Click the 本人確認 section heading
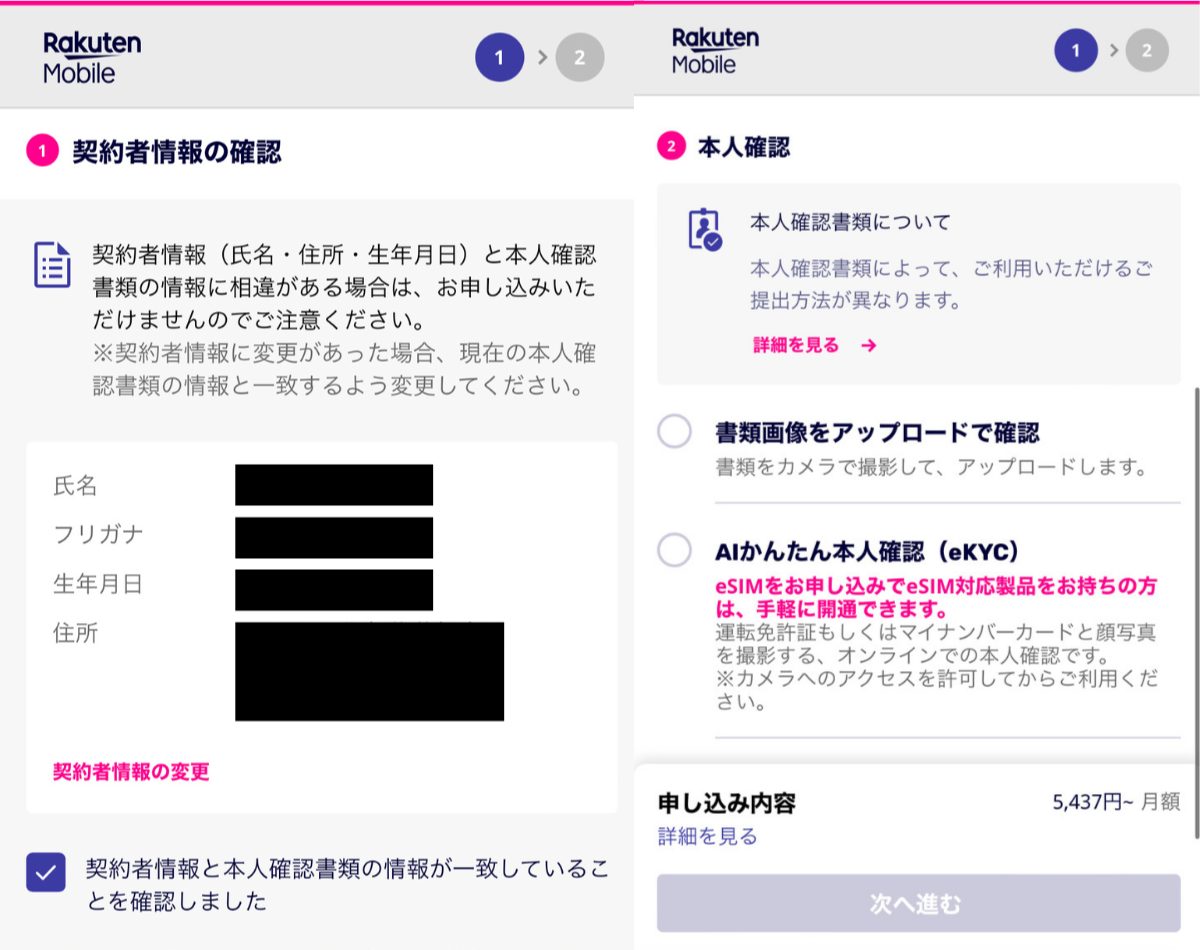The width and height of the screenshot is (1200, 950). coord(744,148)
